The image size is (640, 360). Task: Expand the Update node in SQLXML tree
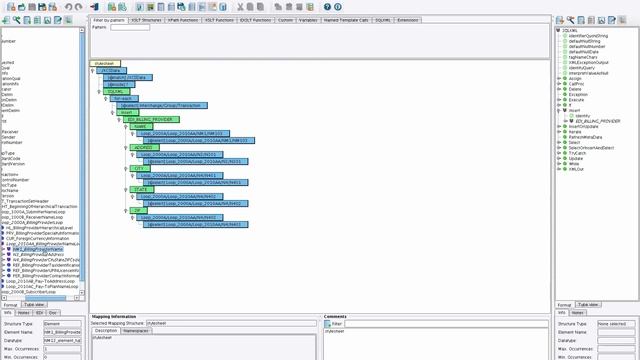coord(559,158)
